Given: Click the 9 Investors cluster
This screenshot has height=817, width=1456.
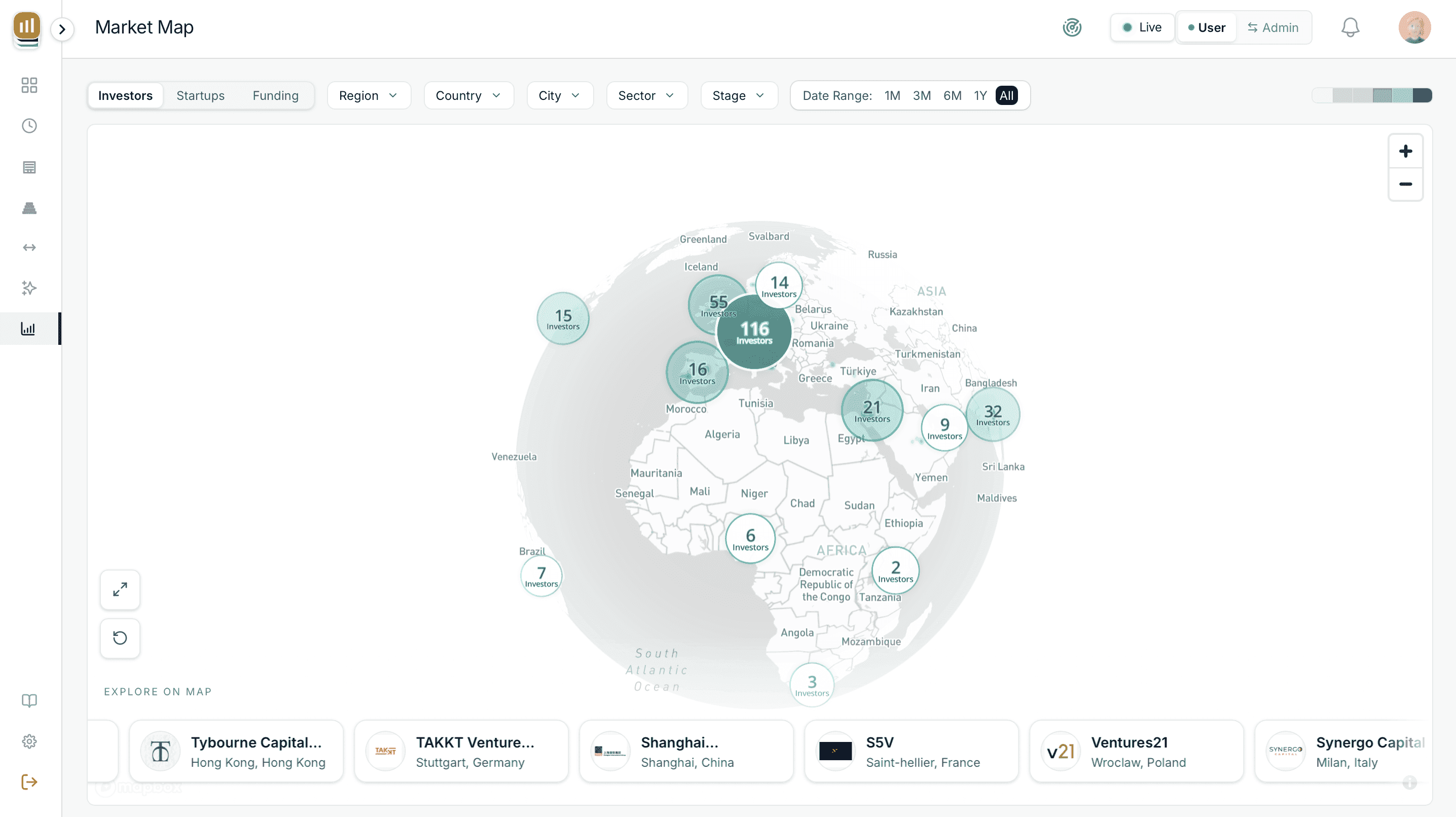Looking at the screenshot, I should (944, 428).
